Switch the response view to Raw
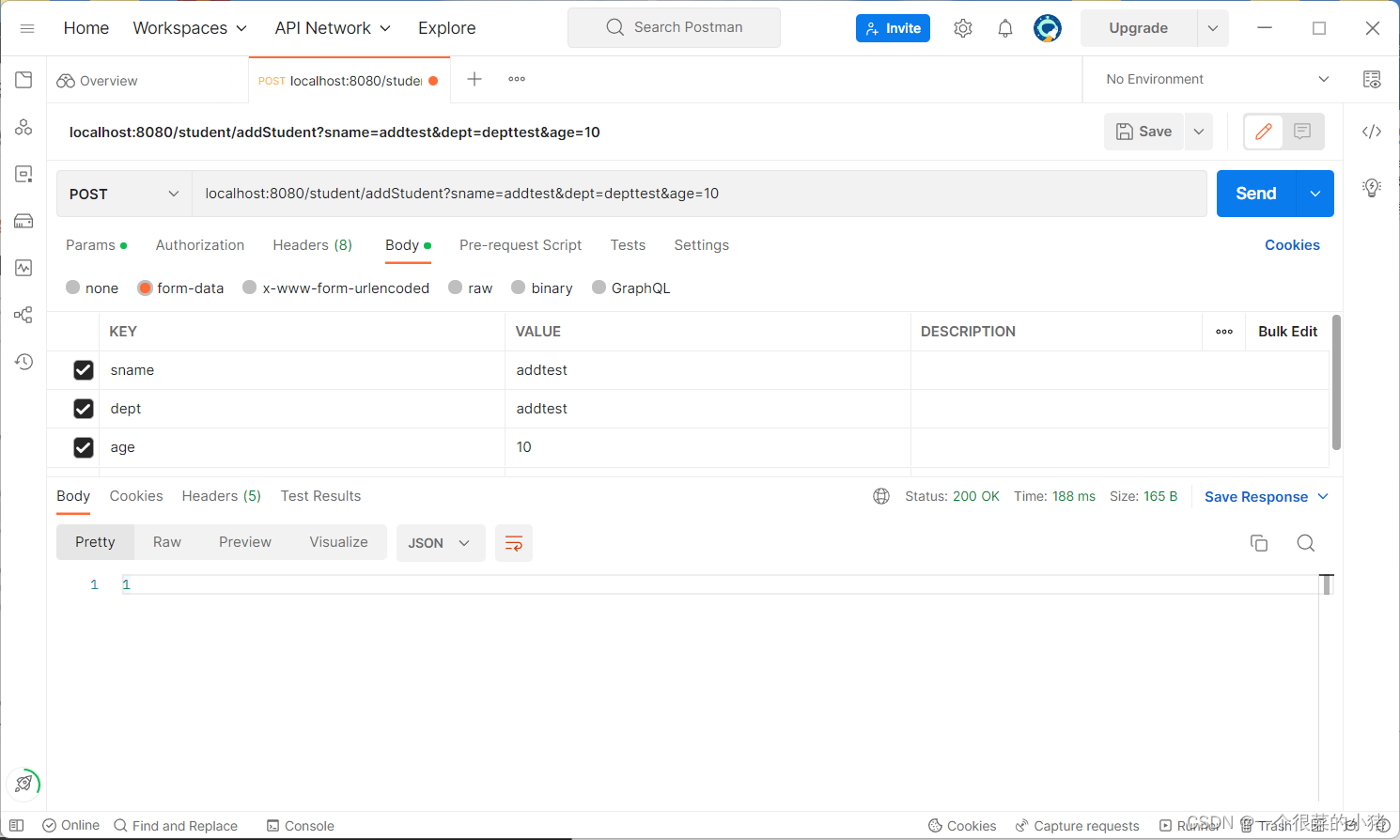Screen dimensions: 1400x840 pyautogui.click(x=167, y=542)
